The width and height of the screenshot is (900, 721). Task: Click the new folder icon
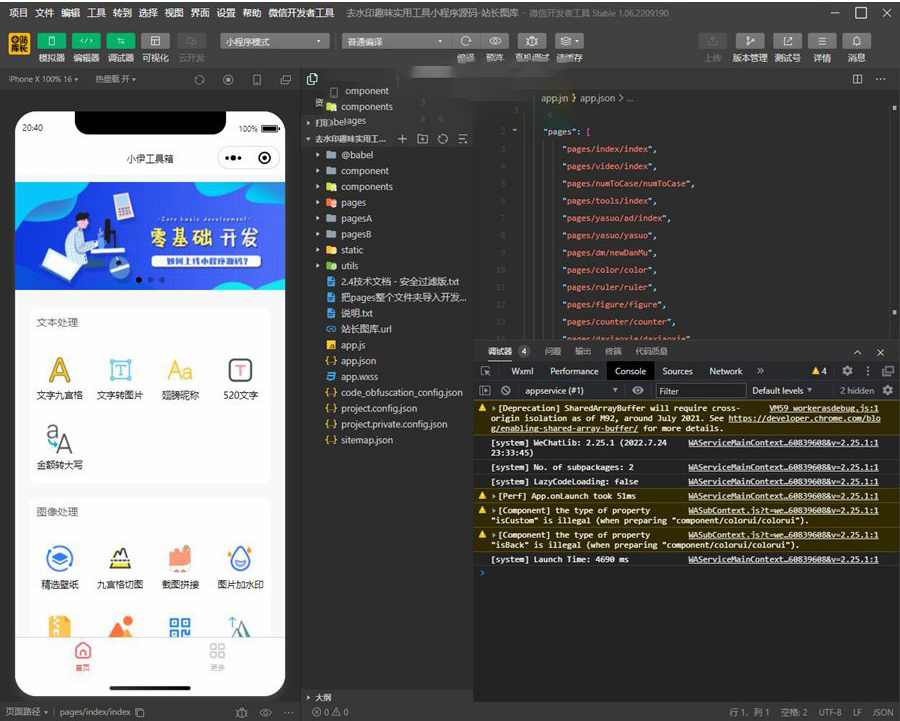[422, 139]
